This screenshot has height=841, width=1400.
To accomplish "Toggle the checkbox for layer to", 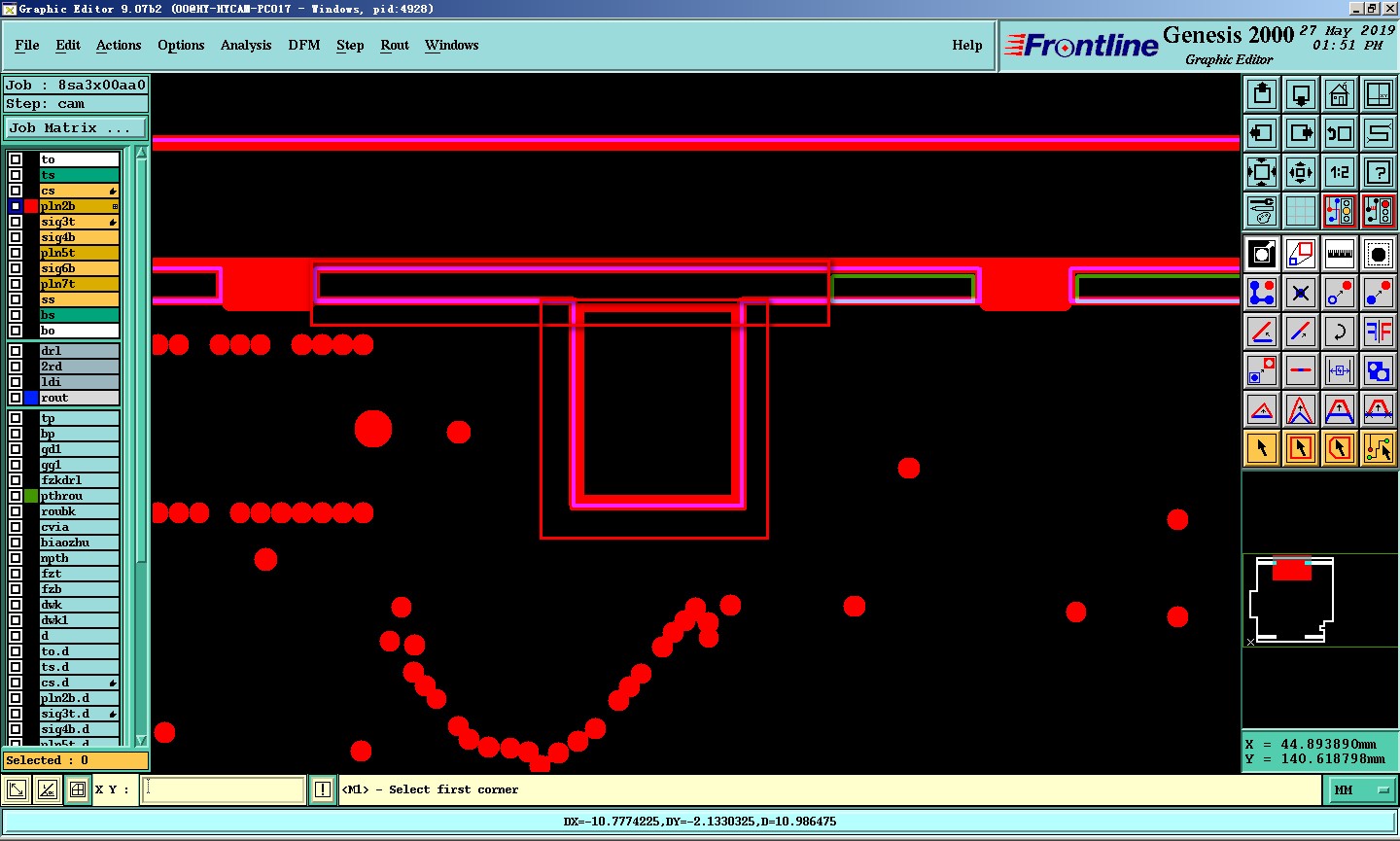I will (x=16, y=159).
